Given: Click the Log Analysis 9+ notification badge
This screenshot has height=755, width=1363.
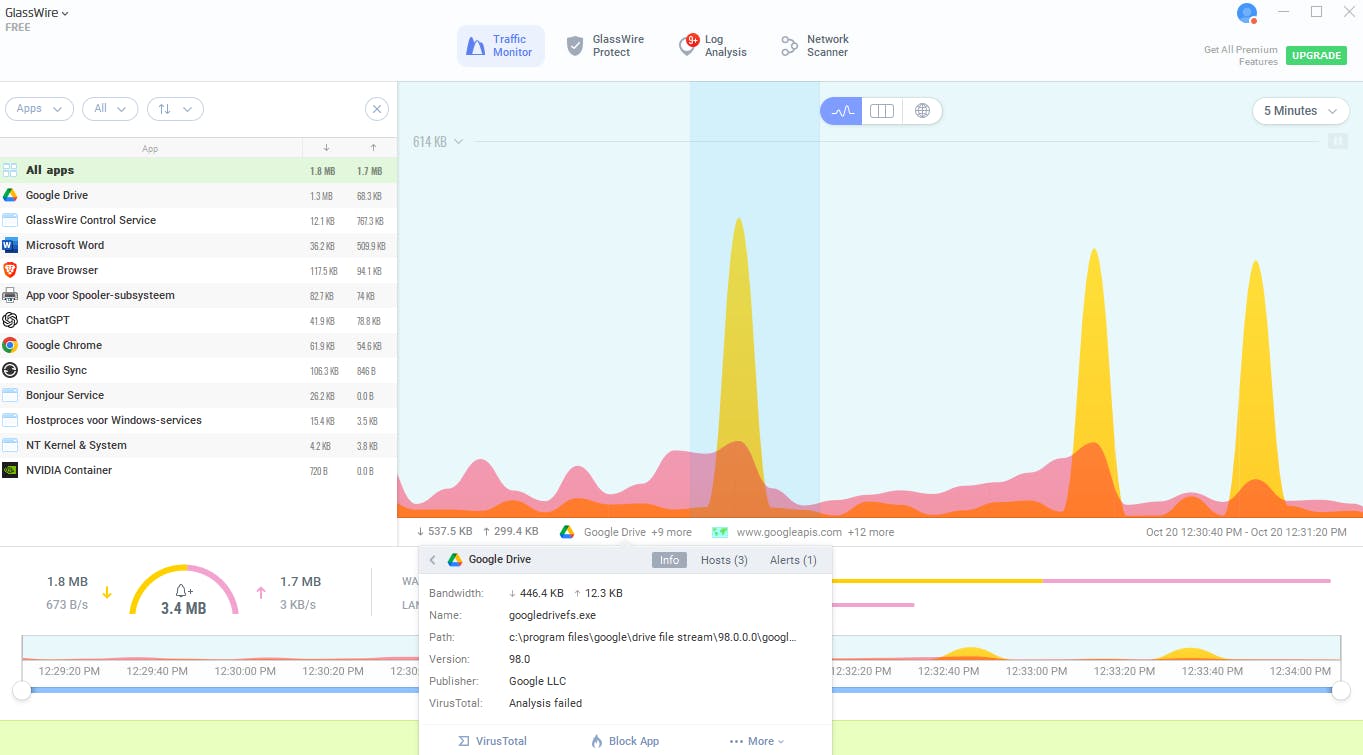Looking at the screenshot, I should [692, 40].
